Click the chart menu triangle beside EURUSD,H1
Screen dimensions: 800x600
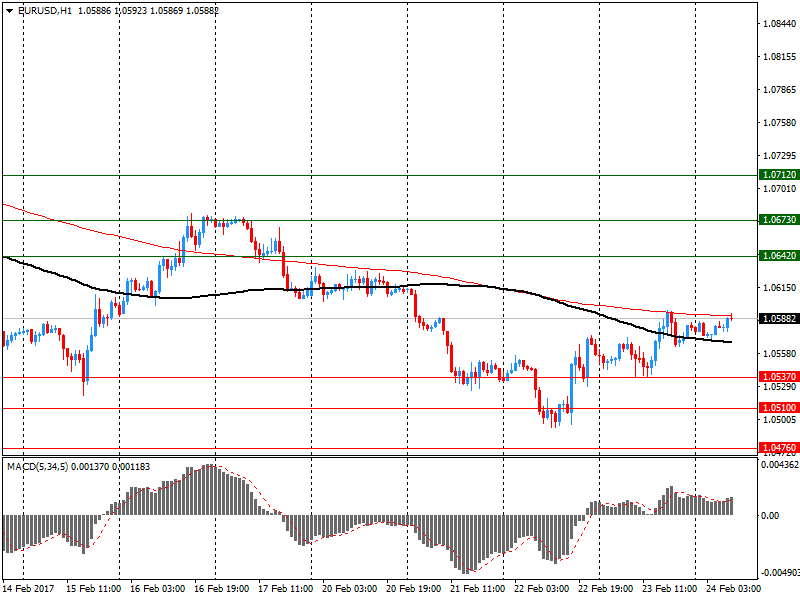9,10
